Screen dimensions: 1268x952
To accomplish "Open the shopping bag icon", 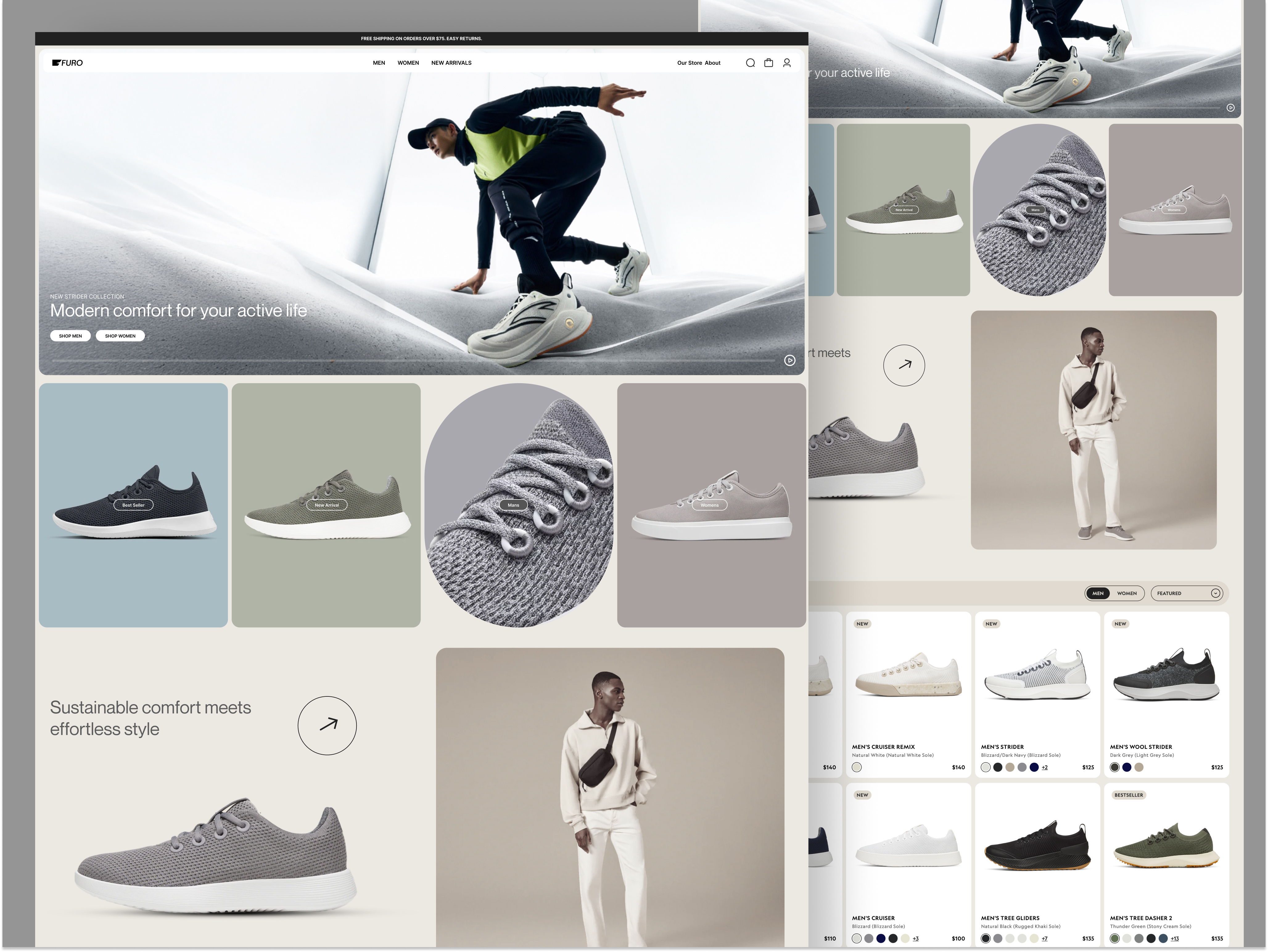I will [x=768, y=63].
